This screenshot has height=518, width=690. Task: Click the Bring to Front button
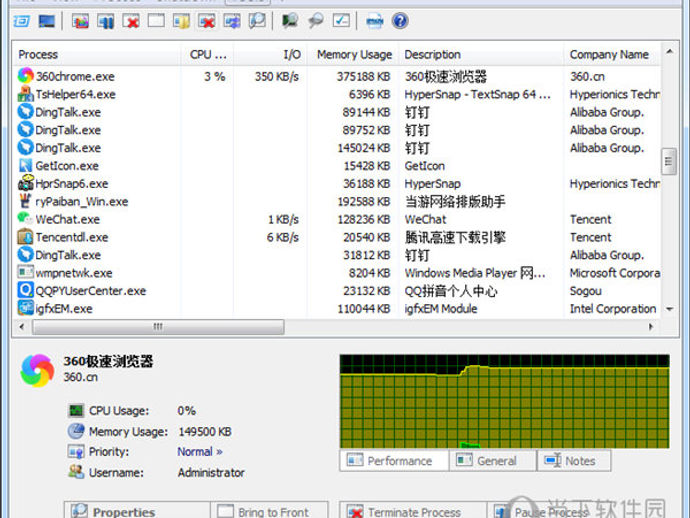[269, 511]
